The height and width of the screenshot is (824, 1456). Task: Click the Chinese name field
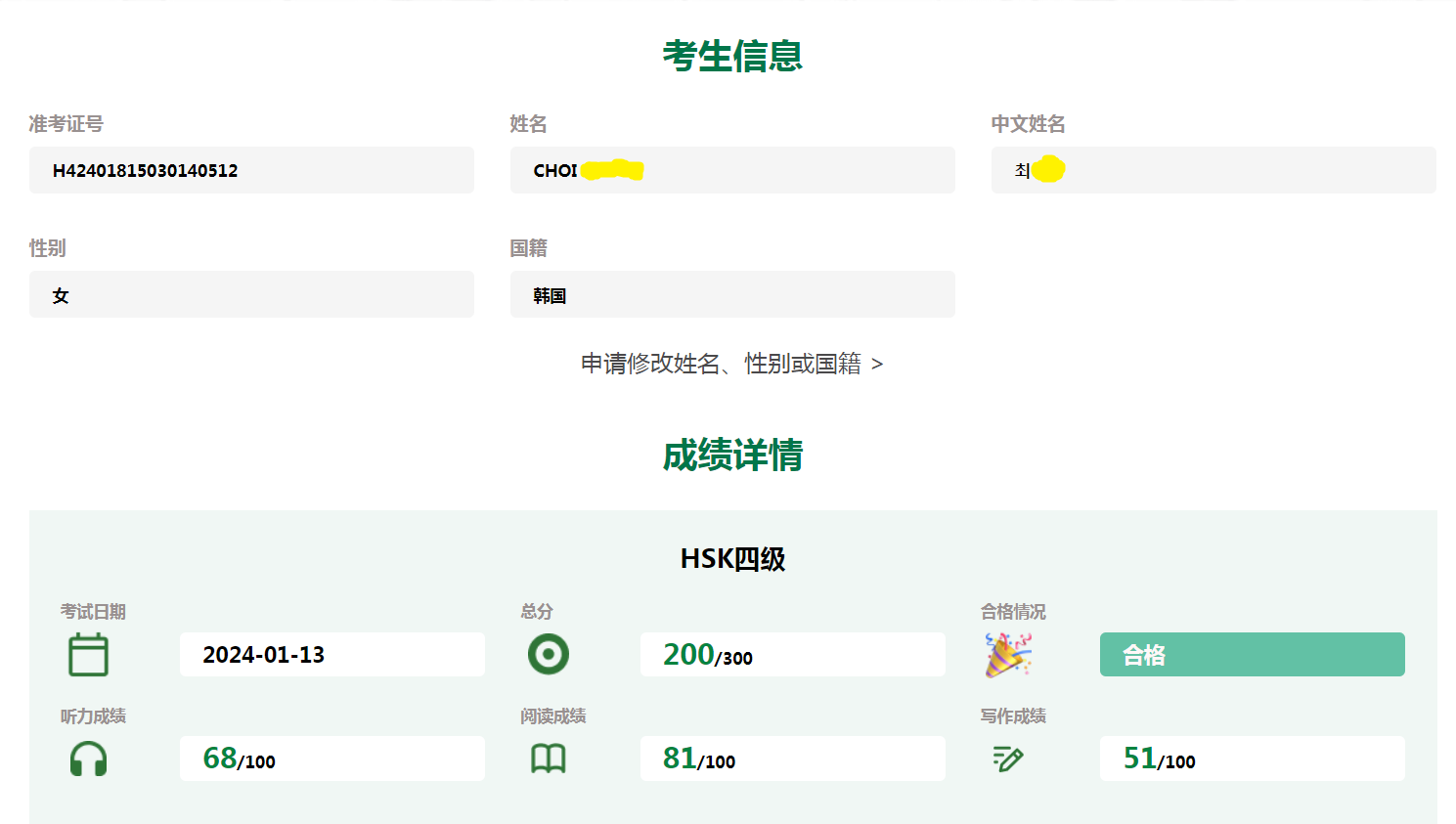click(1213, 170)
